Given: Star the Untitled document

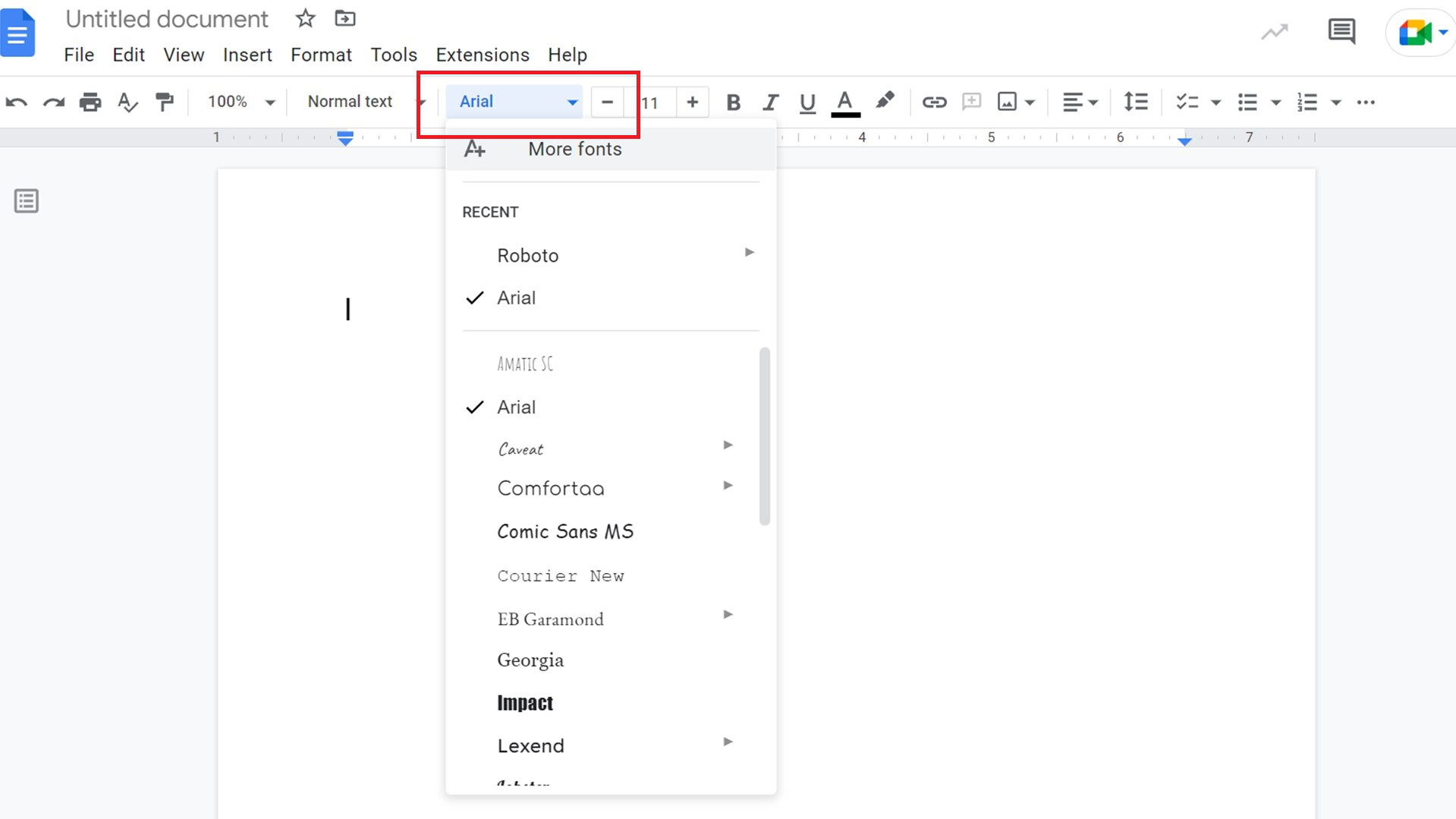Looking at the screenshot, I should click(x=305, y=18).
